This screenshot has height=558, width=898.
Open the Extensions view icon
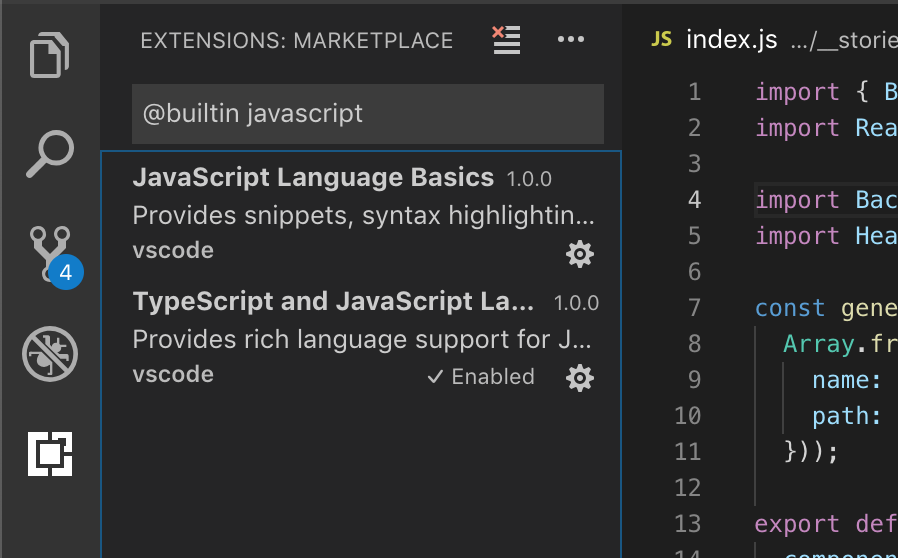[50, 453]
